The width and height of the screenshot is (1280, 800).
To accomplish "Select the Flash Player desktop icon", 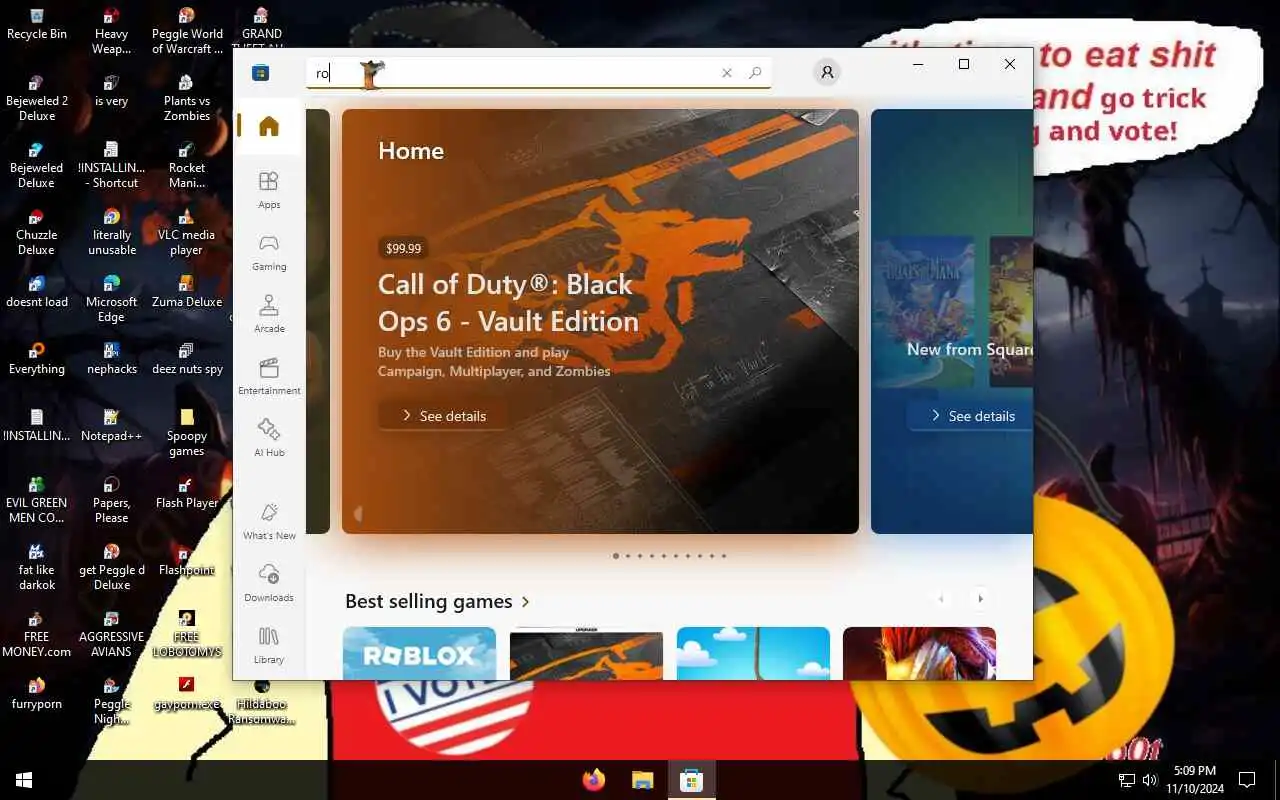I will (x=187, y=493).
